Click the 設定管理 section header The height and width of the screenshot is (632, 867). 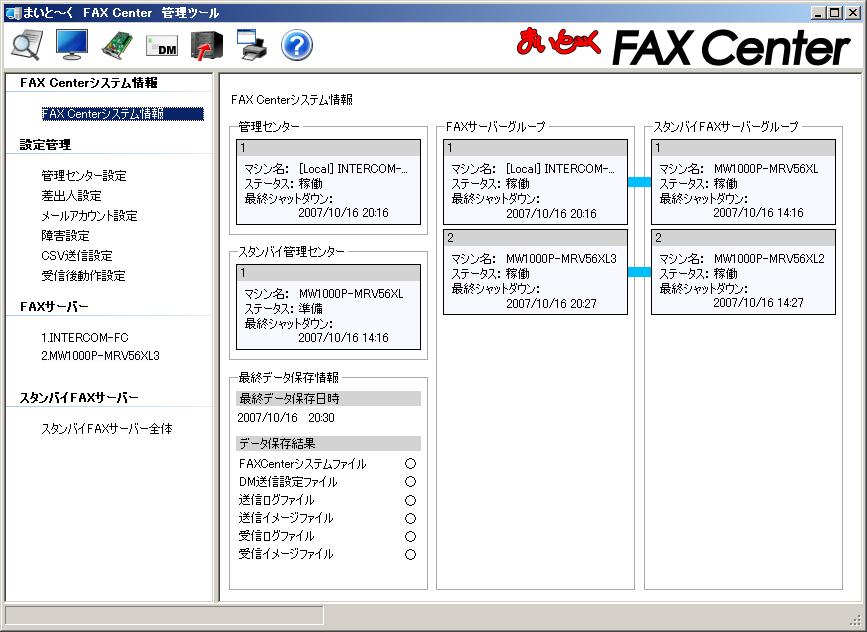pyautogui.click(x=45, y=145)
